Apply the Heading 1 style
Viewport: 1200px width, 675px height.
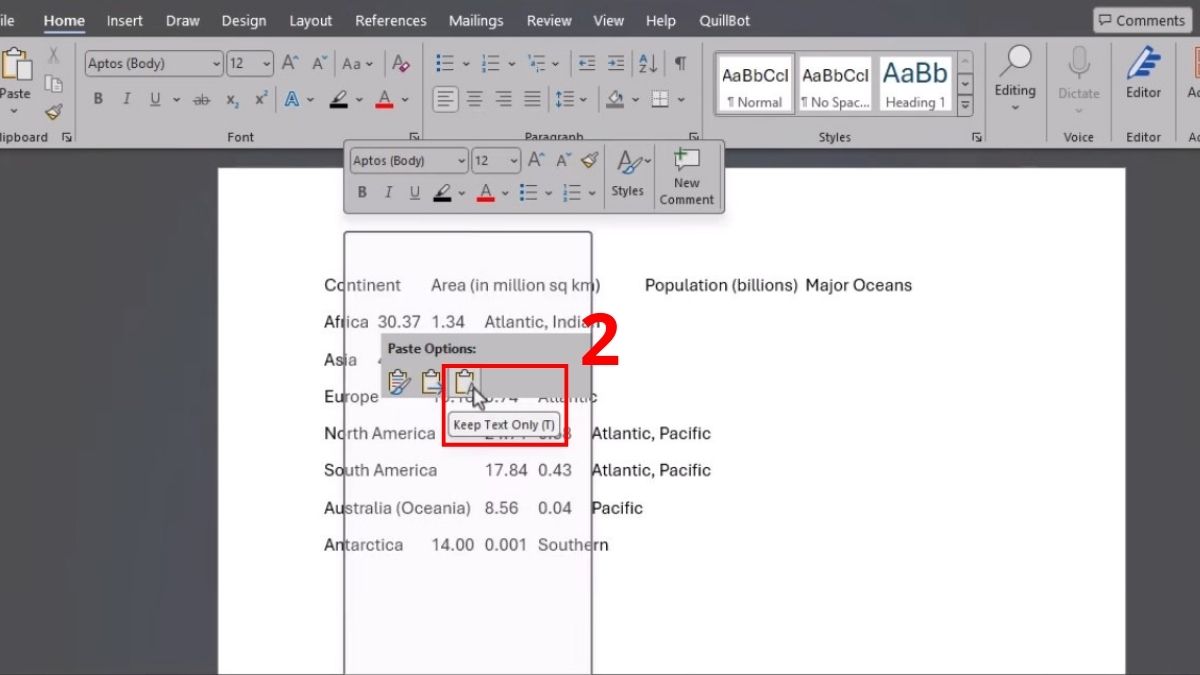[x=915, y=82]
